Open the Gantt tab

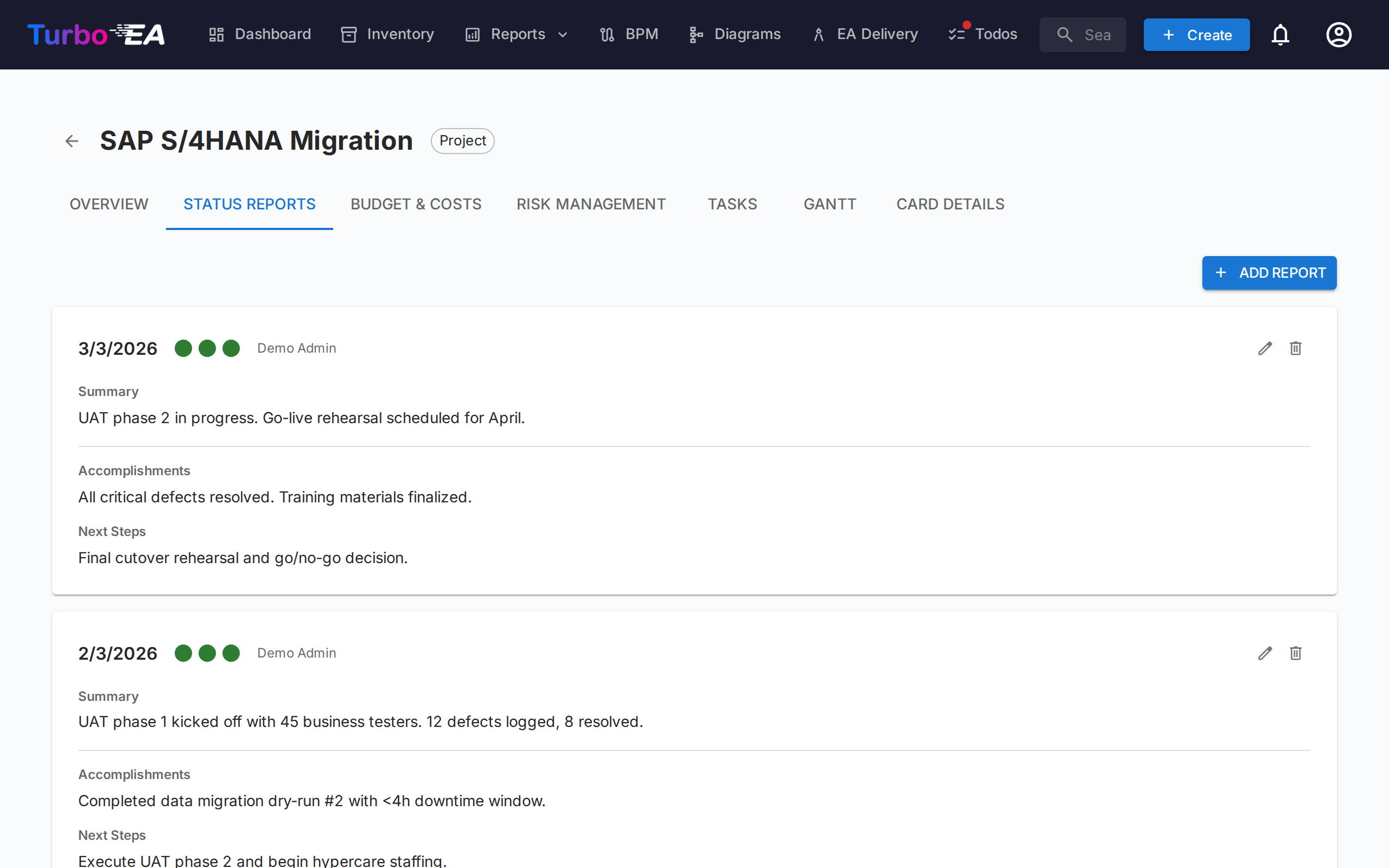click(830, 205)
